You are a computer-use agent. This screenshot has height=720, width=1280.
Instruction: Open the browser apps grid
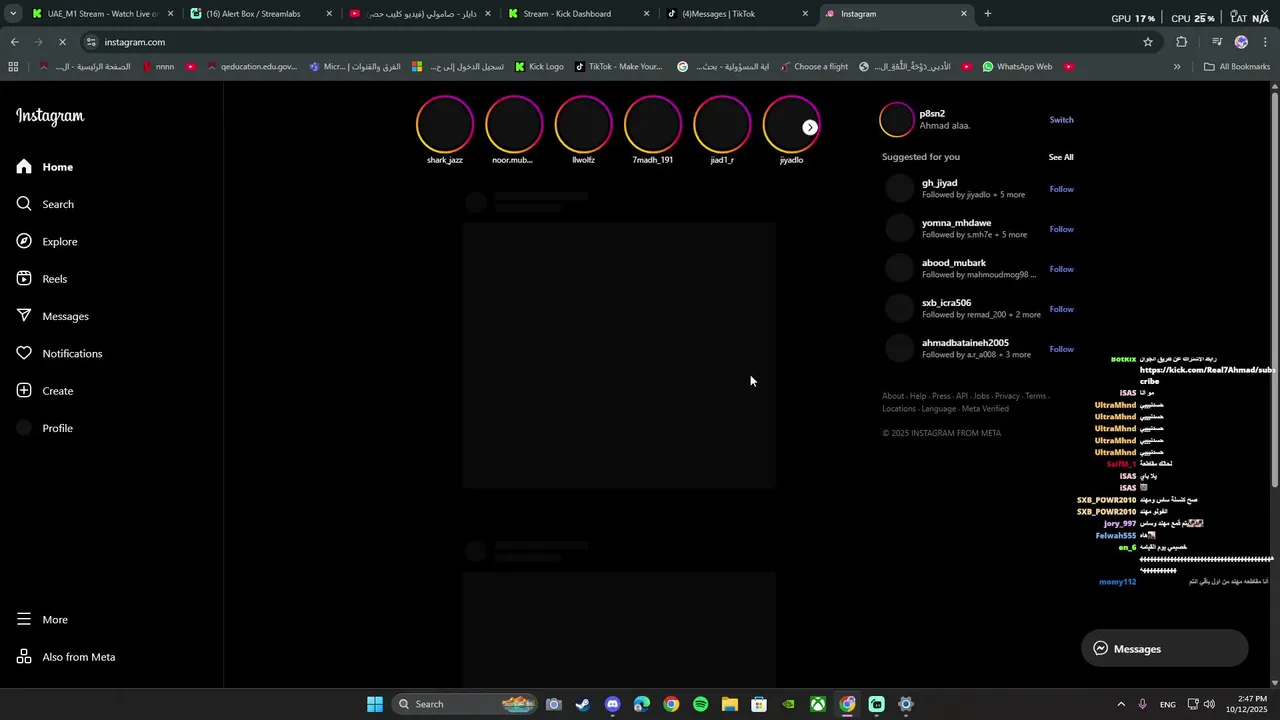coord(13,67)
